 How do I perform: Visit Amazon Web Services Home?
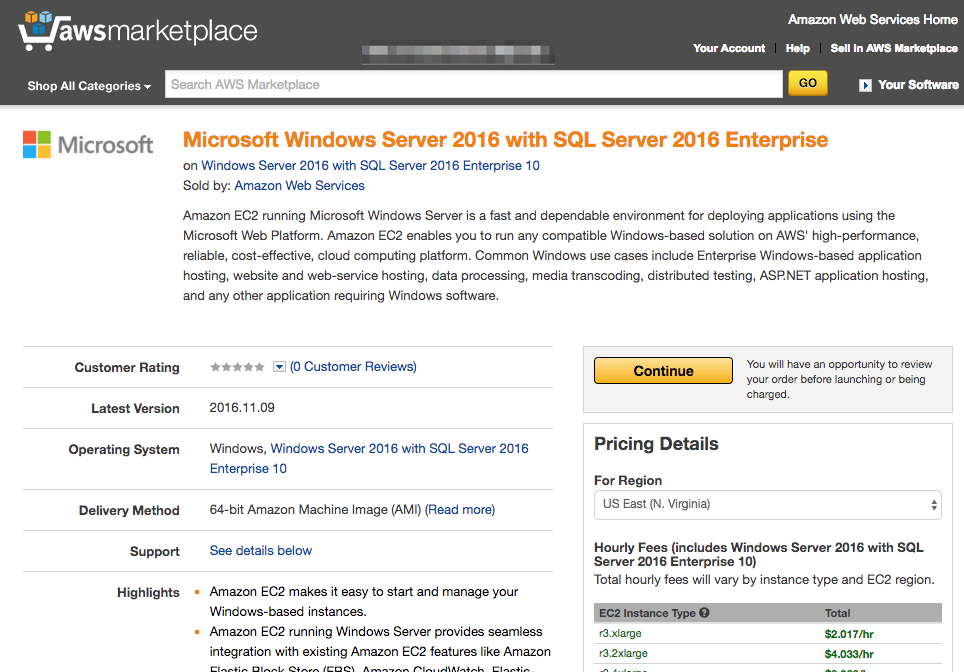coord(872,19)
